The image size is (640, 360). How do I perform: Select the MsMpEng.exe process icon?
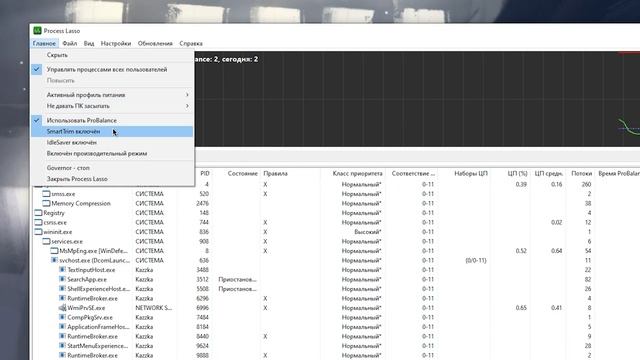tap(54, 251)
